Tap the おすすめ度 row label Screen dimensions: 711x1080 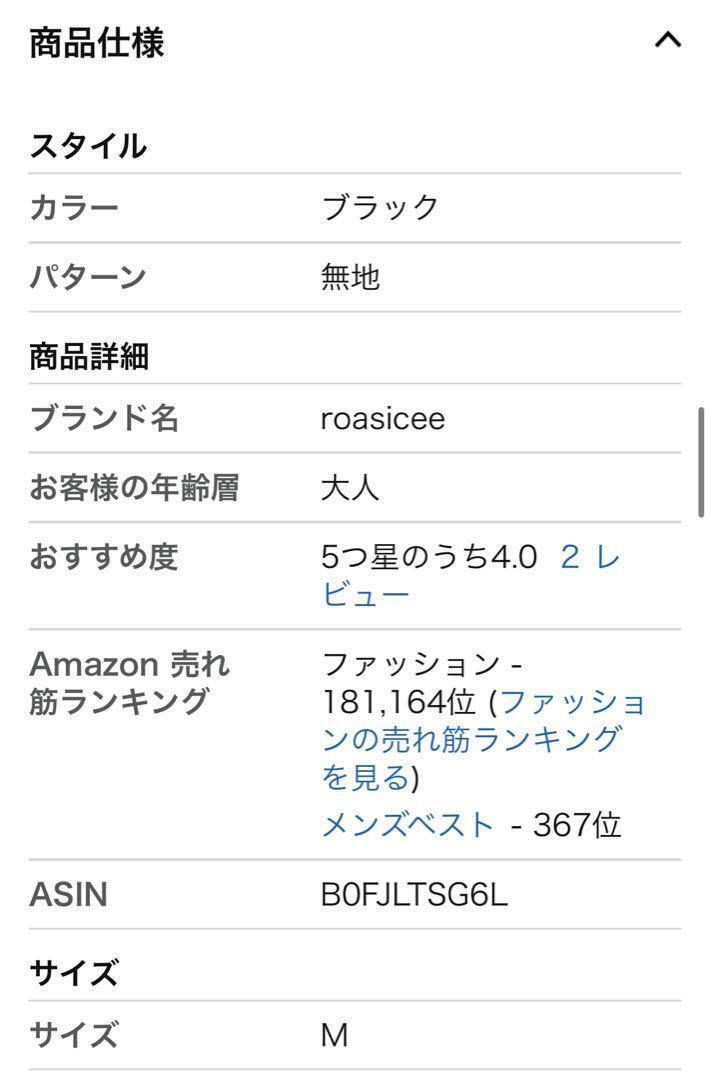pyautogui.click(x=104, y=557)
